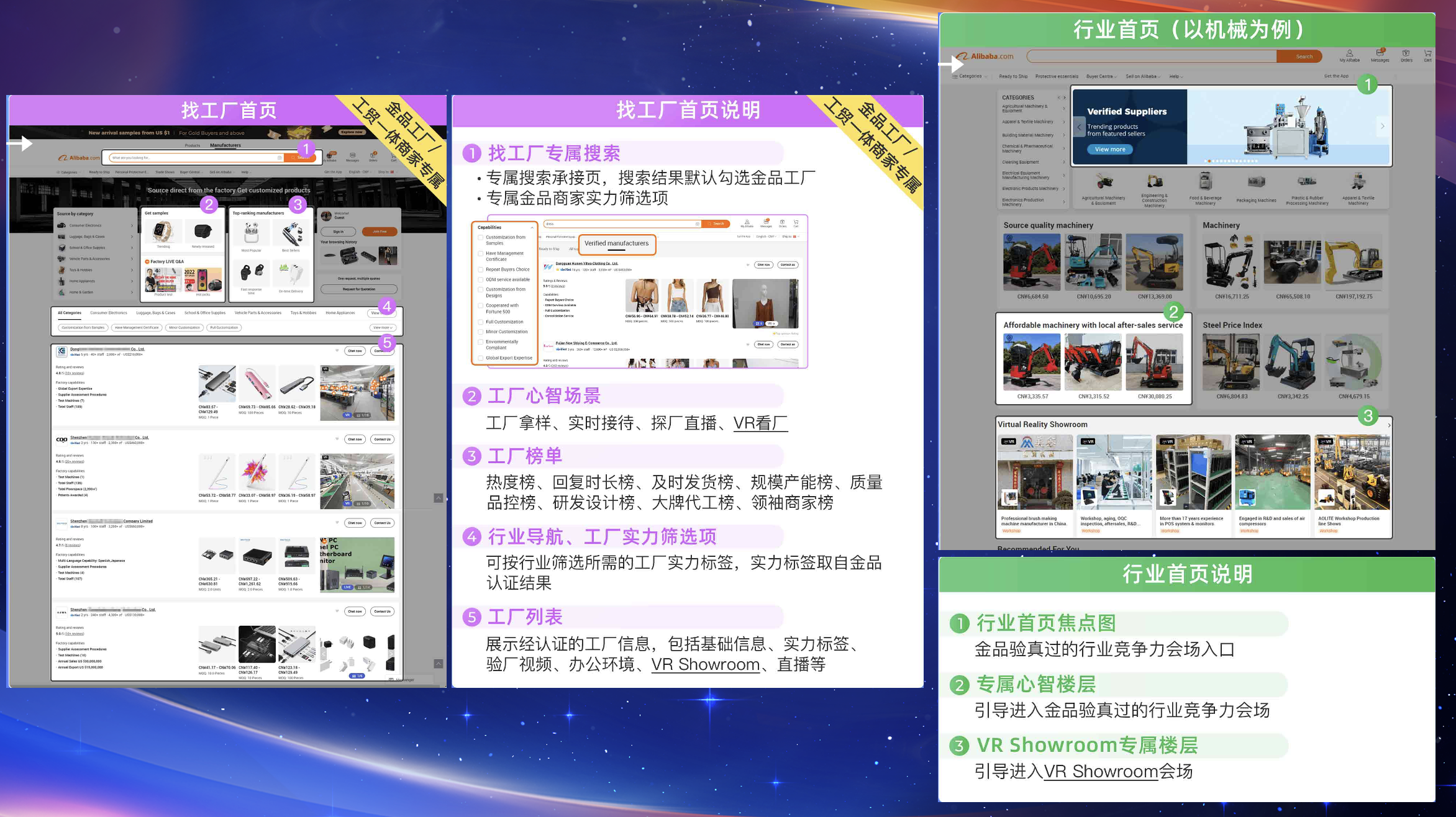The width and height of the screenshot is (1456, 817).
Task: Open Messages icon in factory homepage header
Action: point(352,156)
